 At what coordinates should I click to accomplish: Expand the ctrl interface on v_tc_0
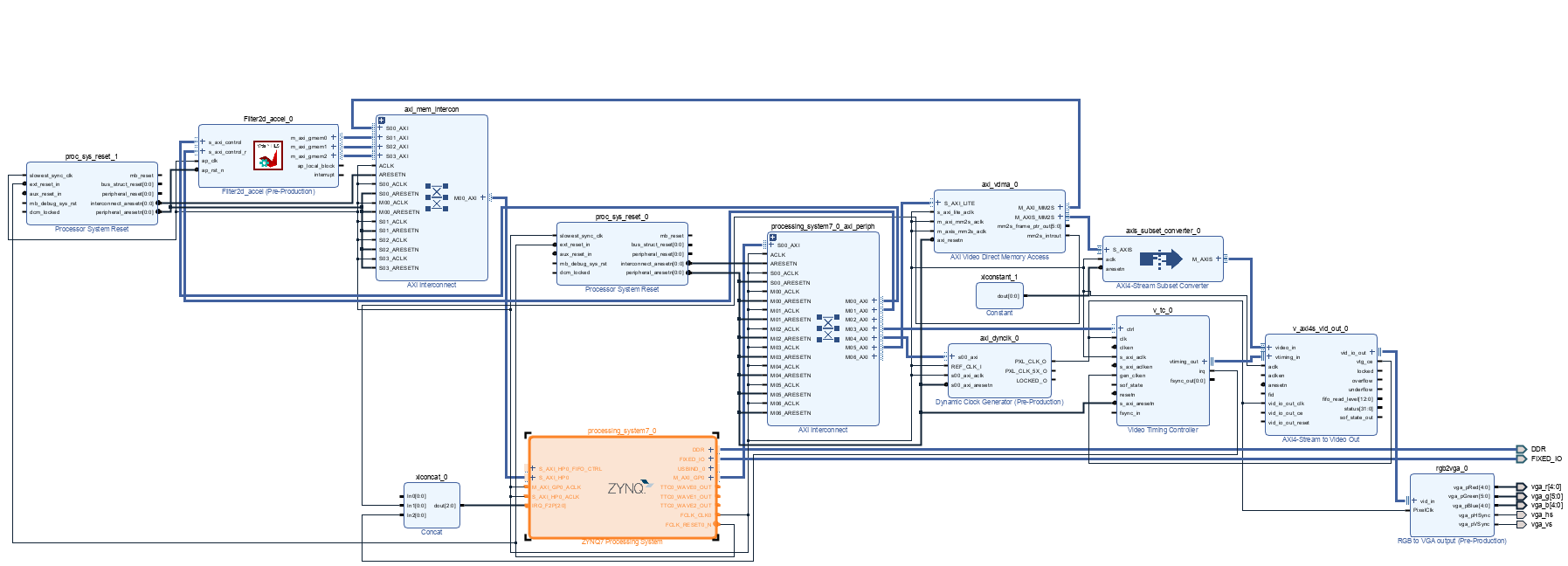click(1121, 329)
